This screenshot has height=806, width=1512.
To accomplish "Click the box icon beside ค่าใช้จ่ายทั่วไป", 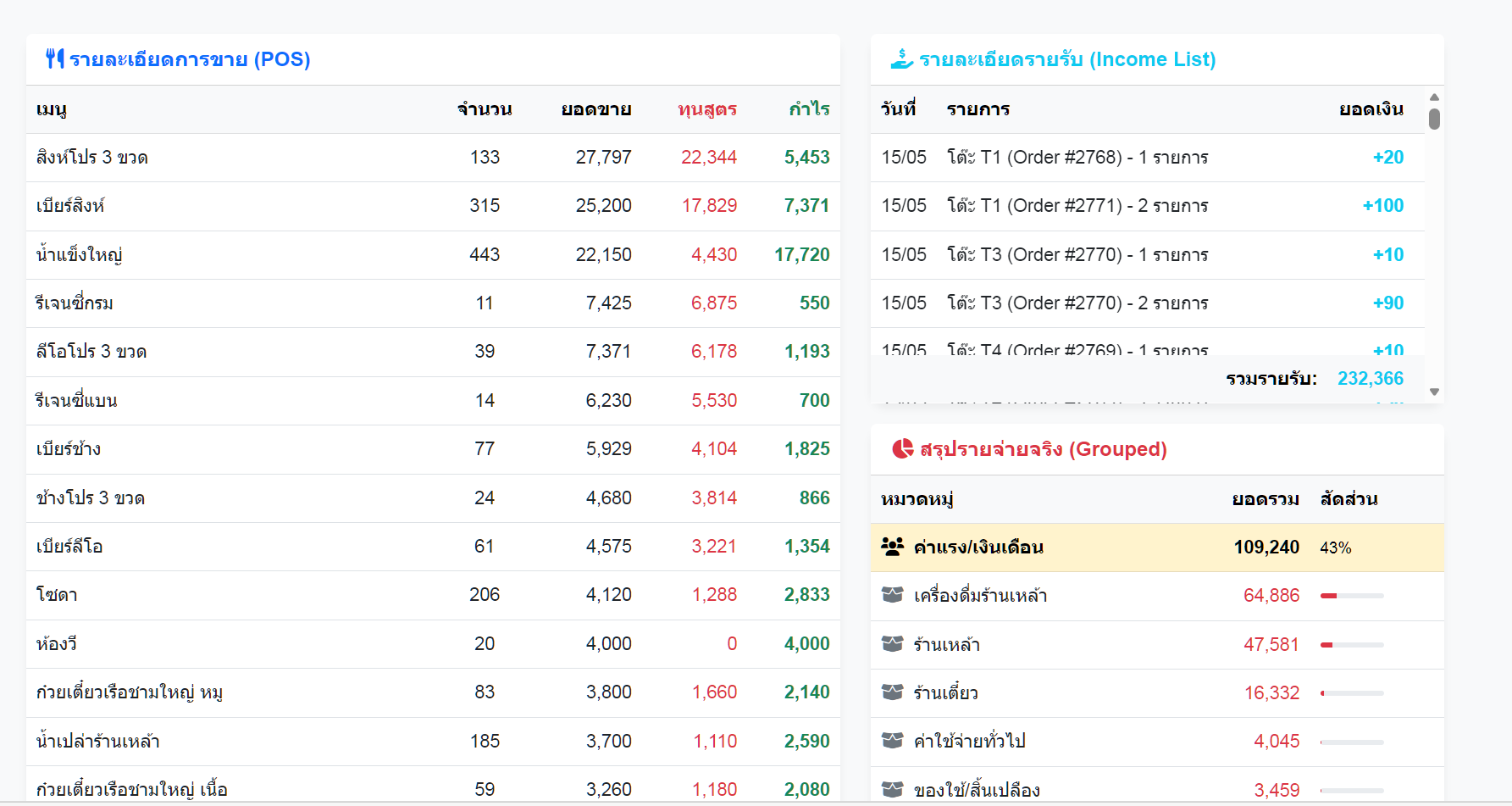I will tap(893, 741).
